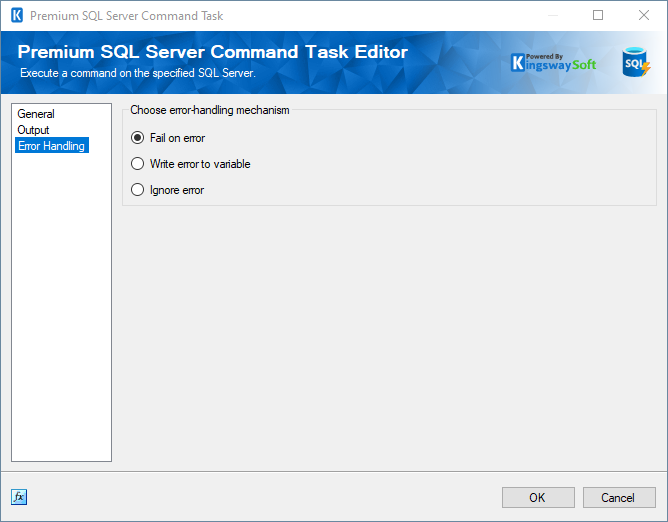
Task: Click the KingswaySoft K icon in title bar
Action: [17, 15]
